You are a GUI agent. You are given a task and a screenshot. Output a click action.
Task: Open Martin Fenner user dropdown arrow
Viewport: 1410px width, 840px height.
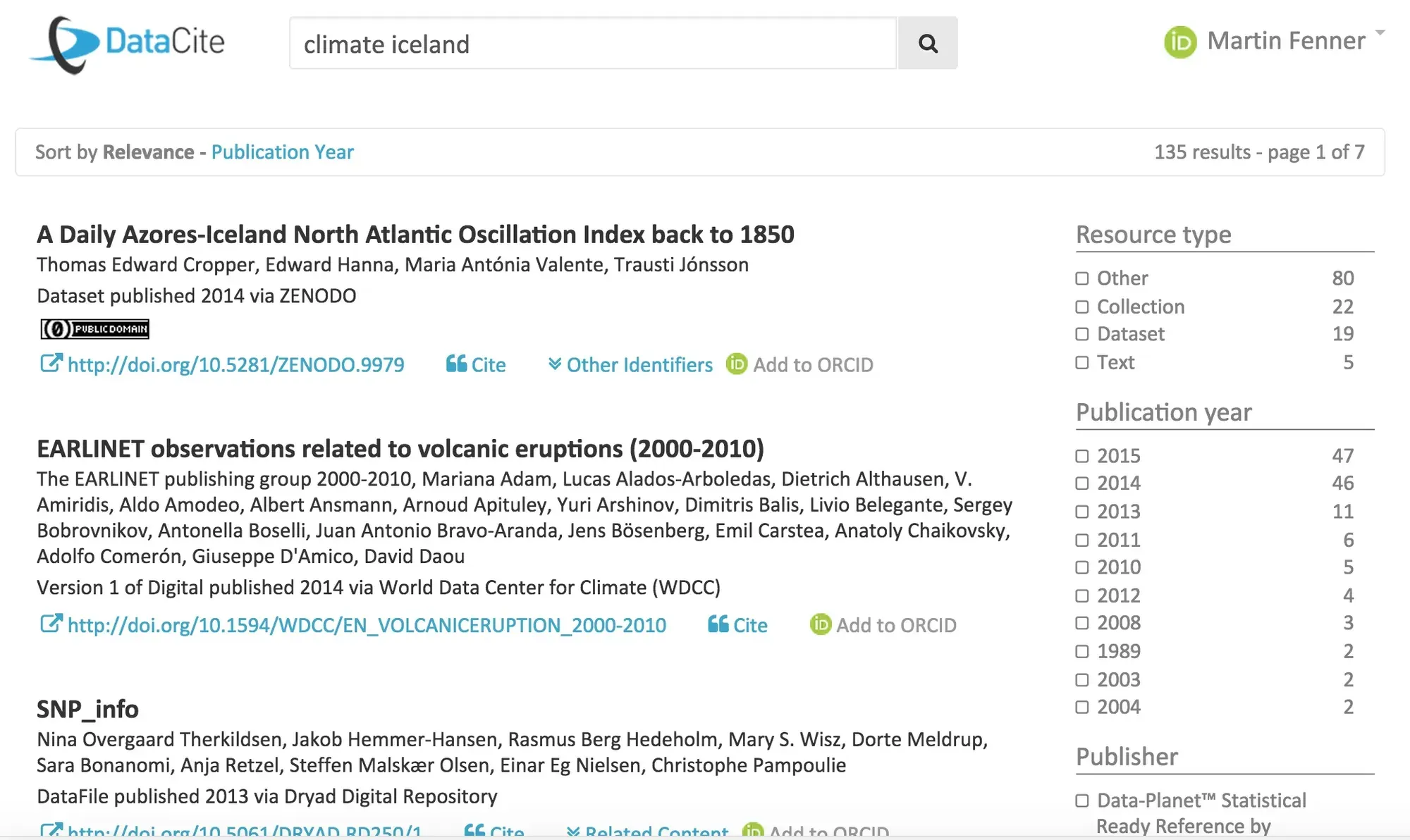point(1380,33)
